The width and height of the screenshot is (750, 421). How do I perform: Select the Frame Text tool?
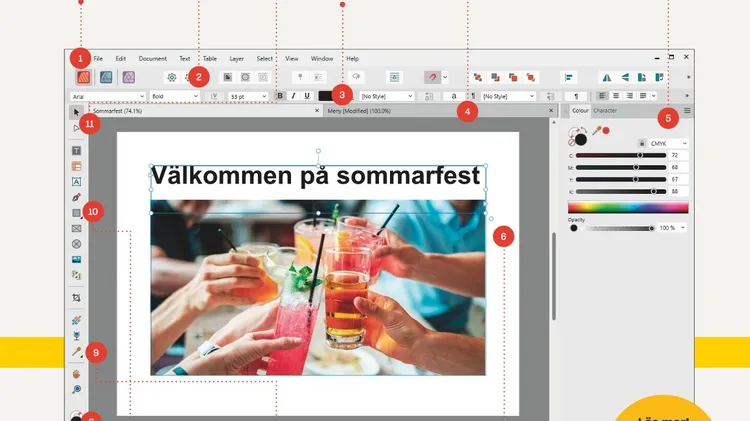click(76, 151)
